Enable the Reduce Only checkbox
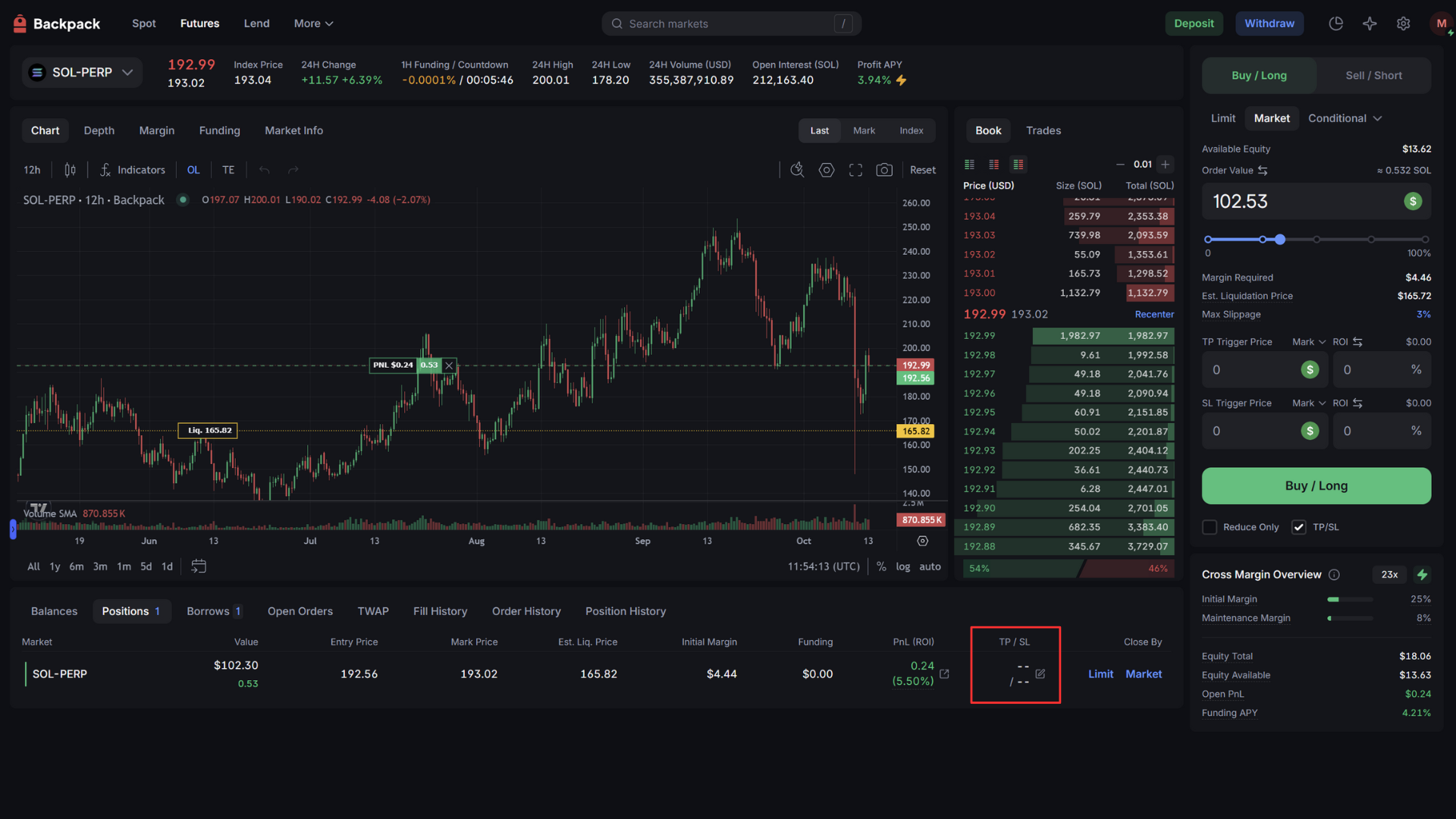1456x819 pixels. click(x=1210, y=527)
